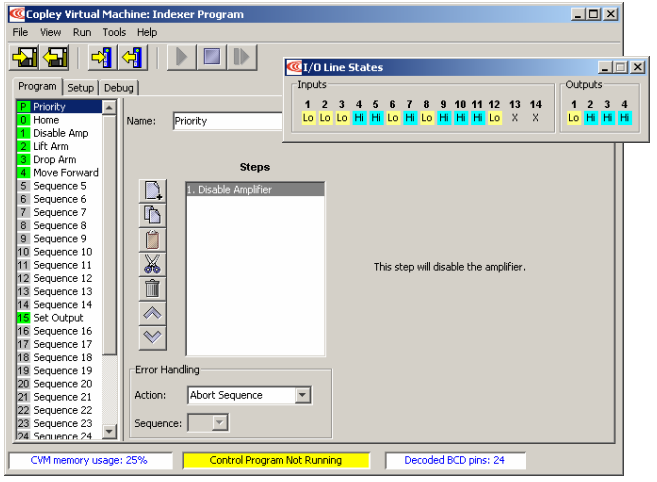Click the upload program from amplifier icon
Image resolution: width=657 pixels, height=482 pixels.
(133, 57)
